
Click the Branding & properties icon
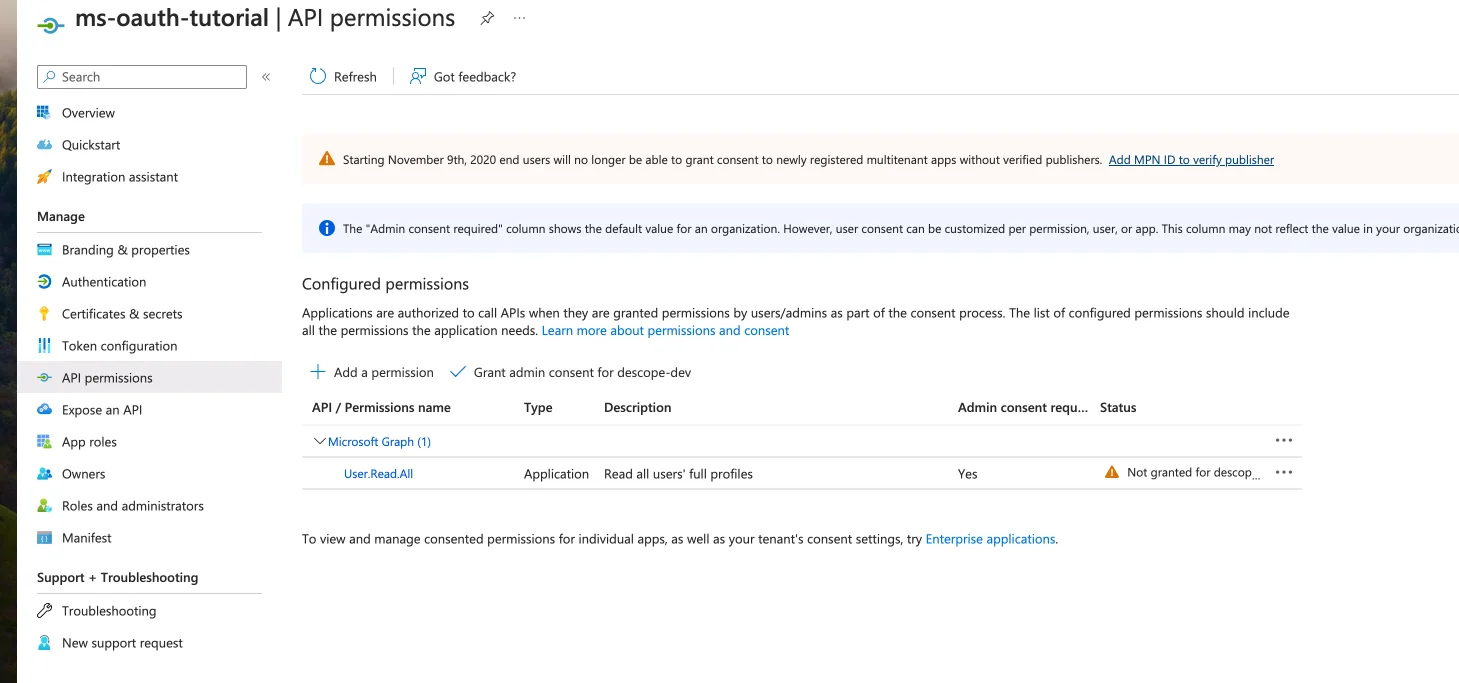(x=44, y=250)
